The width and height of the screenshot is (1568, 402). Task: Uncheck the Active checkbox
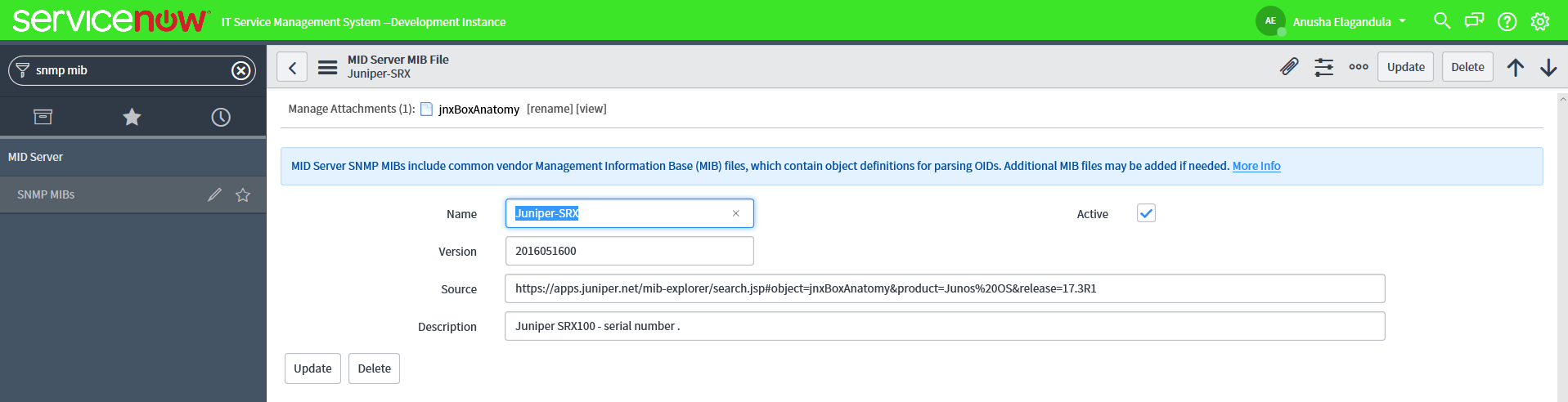click(1146, 213)
